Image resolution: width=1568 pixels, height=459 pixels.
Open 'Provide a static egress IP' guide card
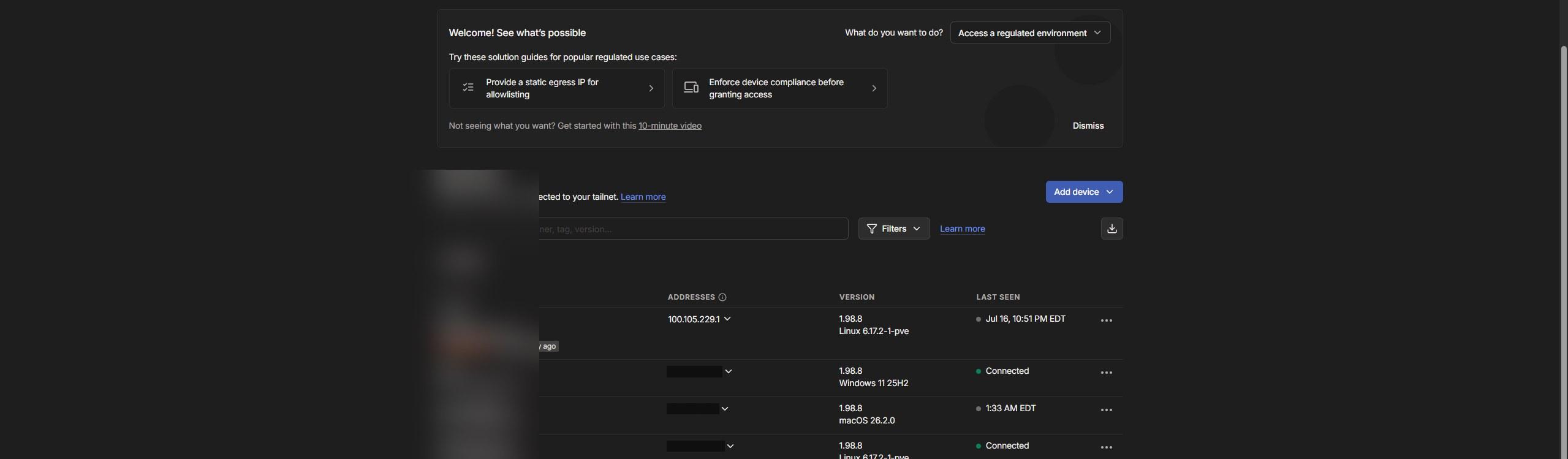pos(556,88)
